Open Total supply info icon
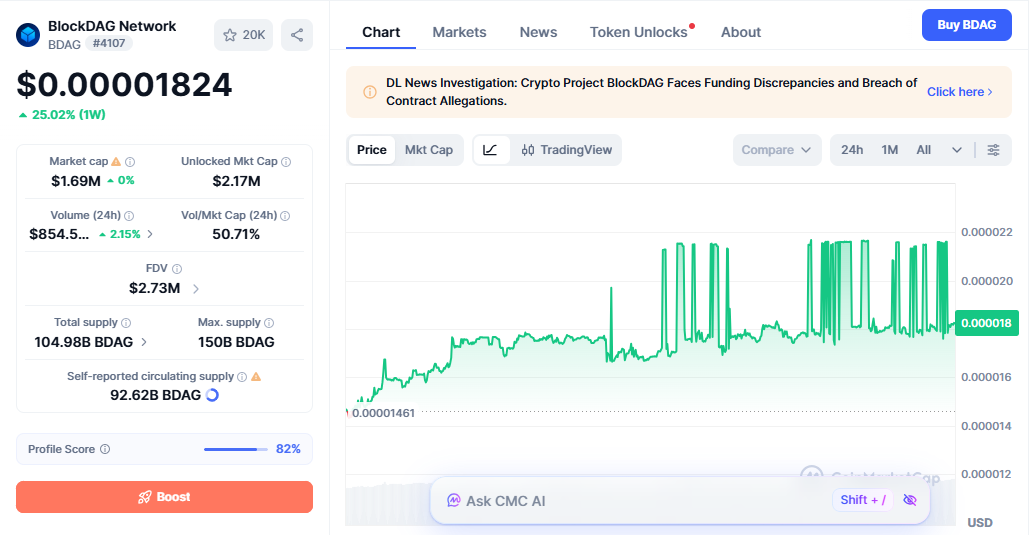Screen dimensions: 1029x535 tap(126, 322)
